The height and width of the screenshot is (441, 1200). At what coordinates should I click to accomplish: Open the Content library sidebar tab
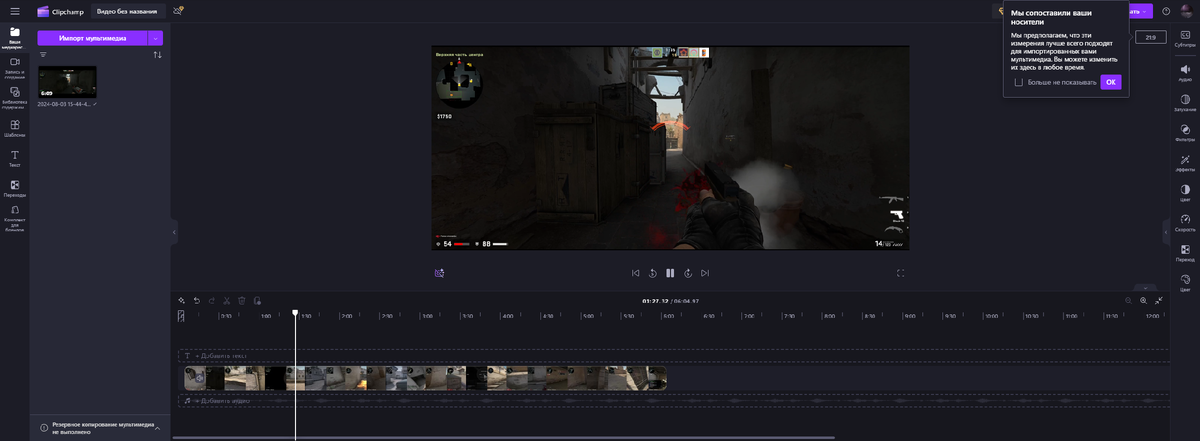(15, 96)
